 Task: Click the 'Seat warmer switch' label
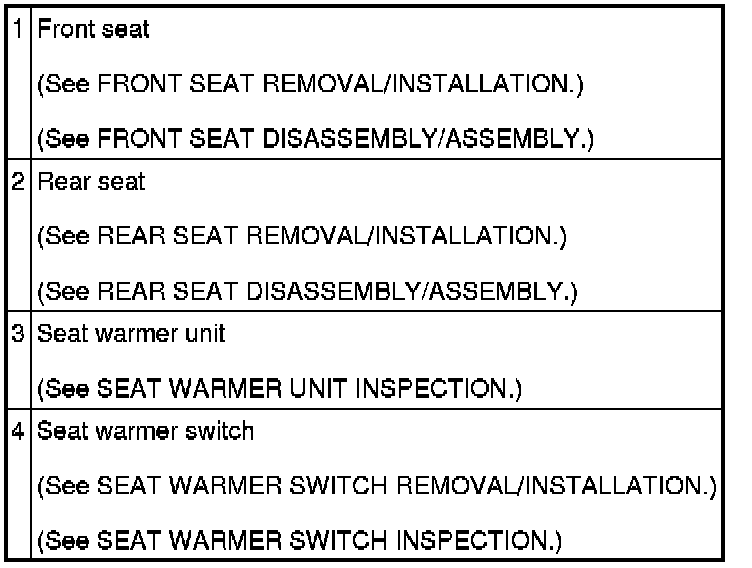(x=145, y=432)
